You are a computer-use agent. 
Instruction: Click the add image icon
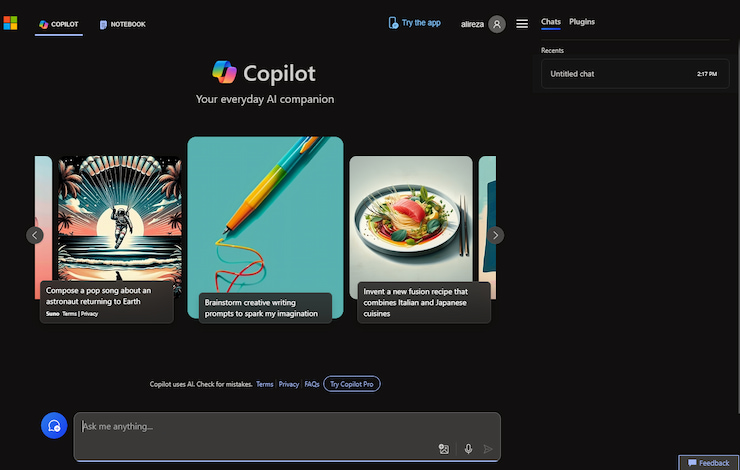444,449
